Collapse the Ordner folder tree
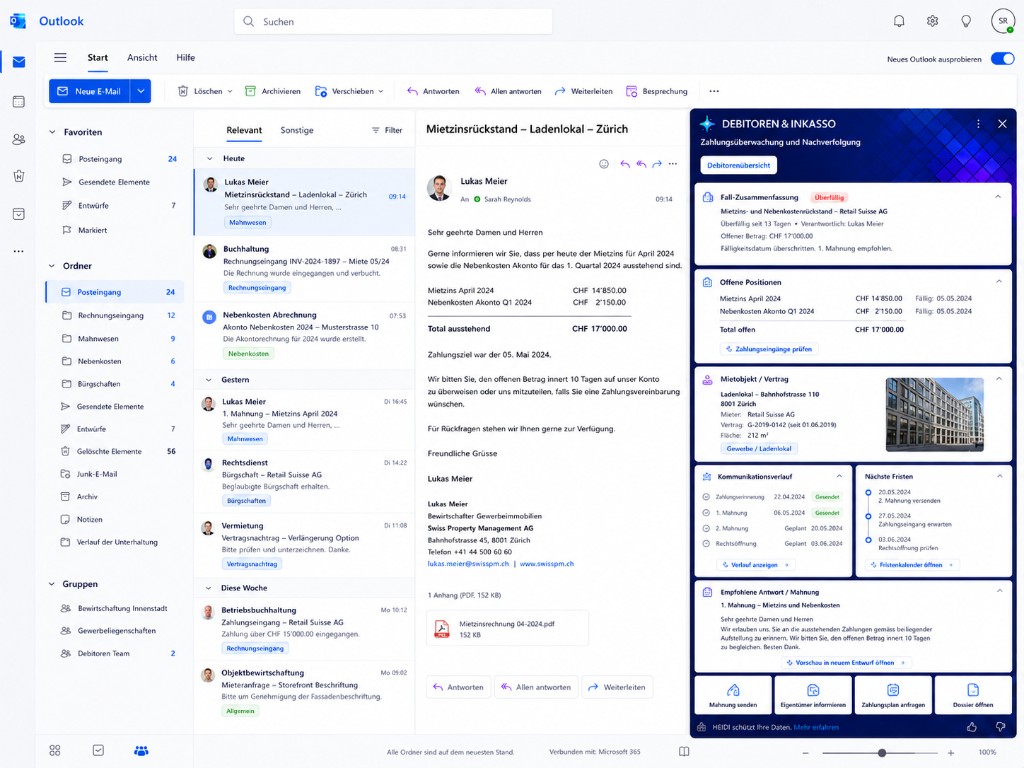 (52, 266)
